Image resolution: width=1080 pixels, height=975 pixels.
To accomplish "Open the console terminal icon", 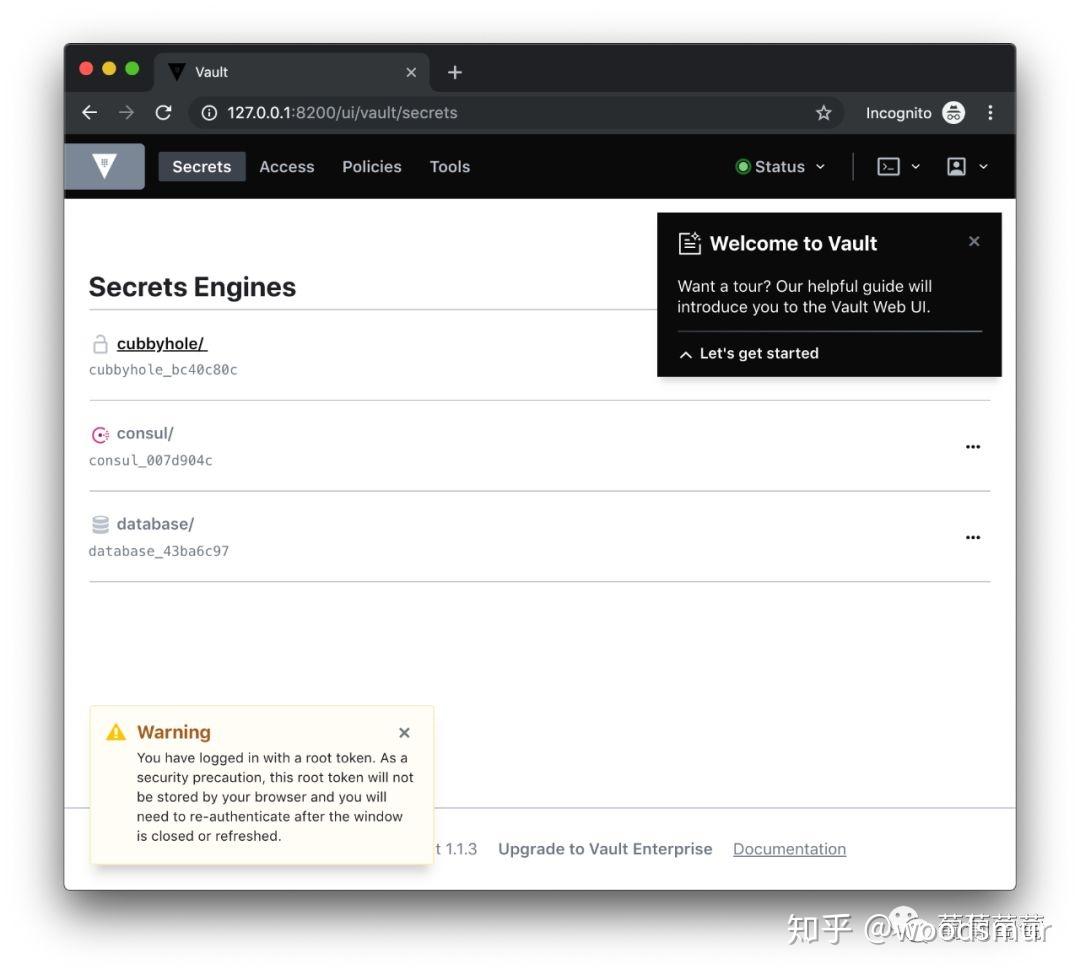I will point(888,167).
